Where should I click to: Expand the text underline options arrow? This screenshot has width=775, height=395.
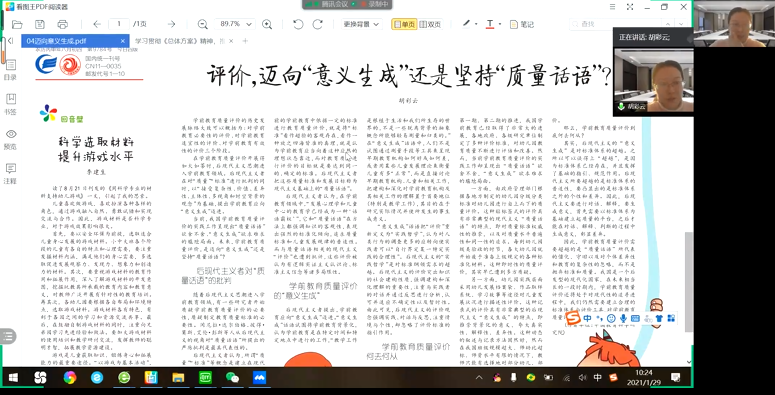click(500, 24)
